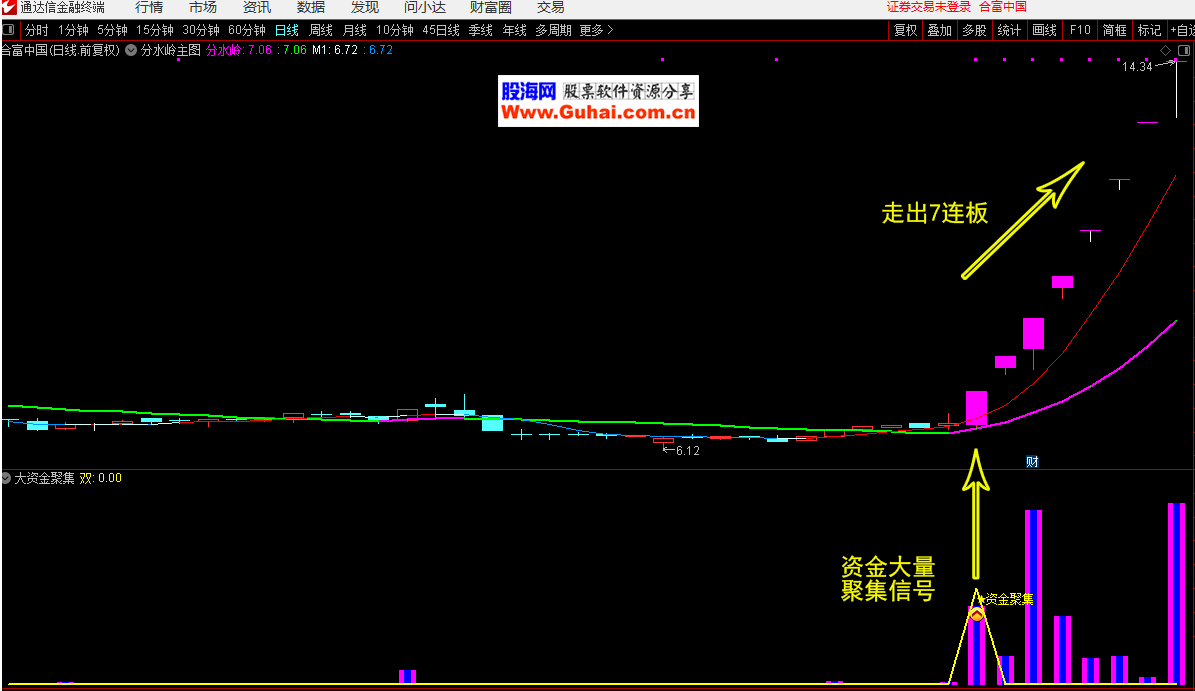This screenshot has height=691, width=1195.
Task: Click the 画线 drawing tool button
Action: (x=1044, y=30)
